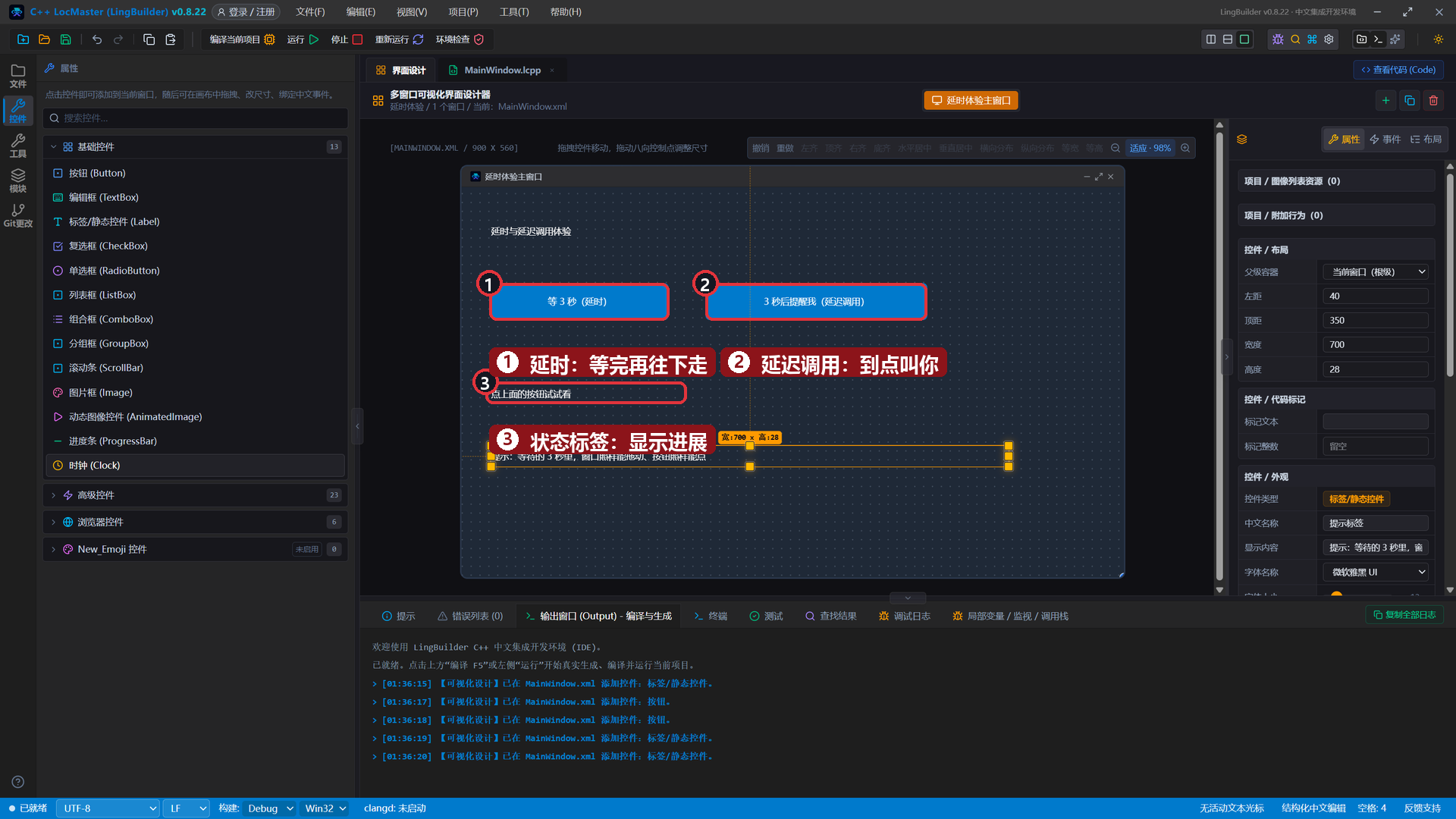
Task: Open the 父级容器 dropdown
Action: pos(1376,272)
